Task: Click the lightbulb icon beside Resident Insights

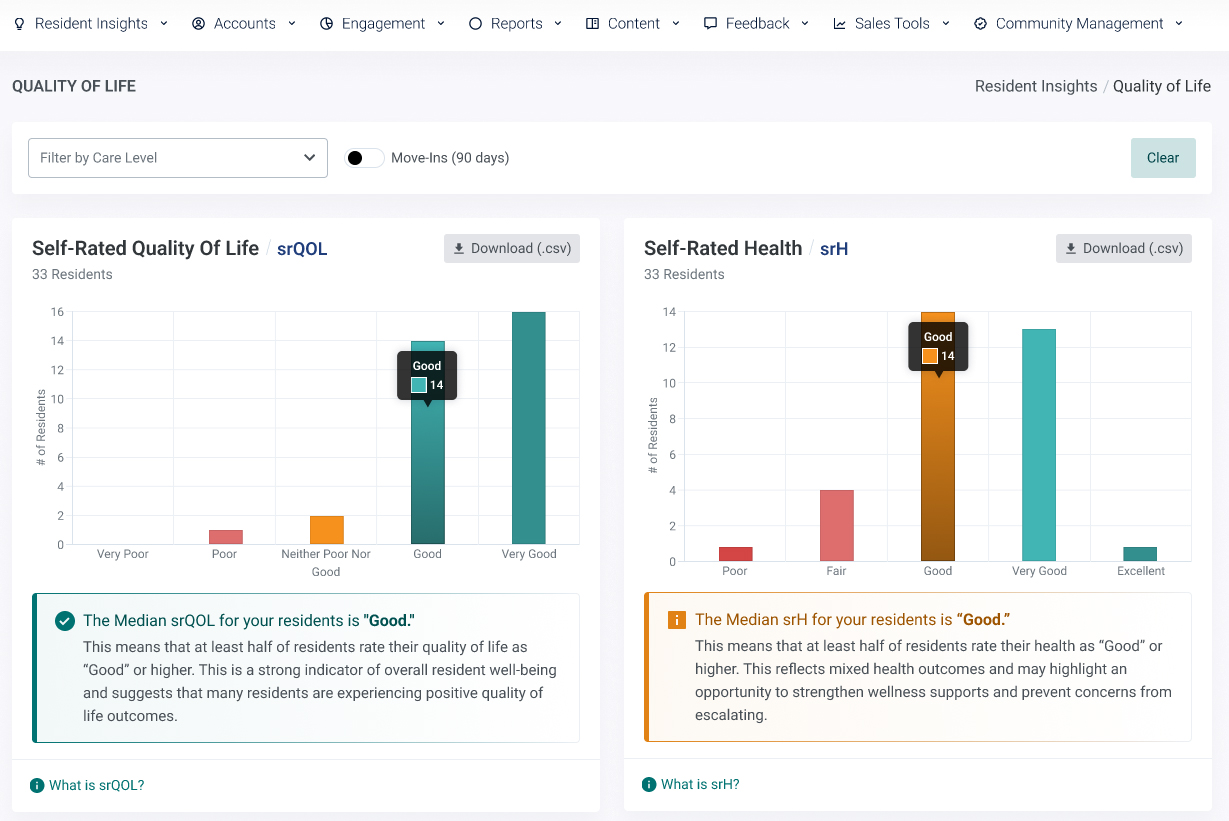Action: point(19,24)
